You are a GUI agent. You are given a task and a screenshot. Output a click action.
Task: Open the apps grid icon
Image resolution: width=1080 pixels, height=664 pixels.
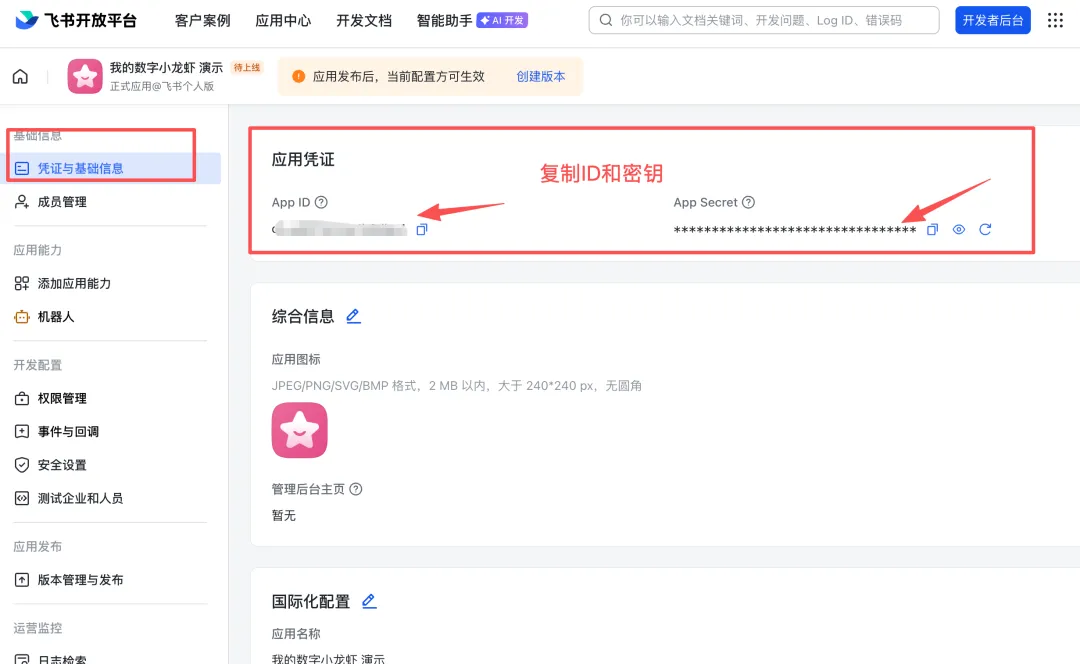(x=1055, y=20)
